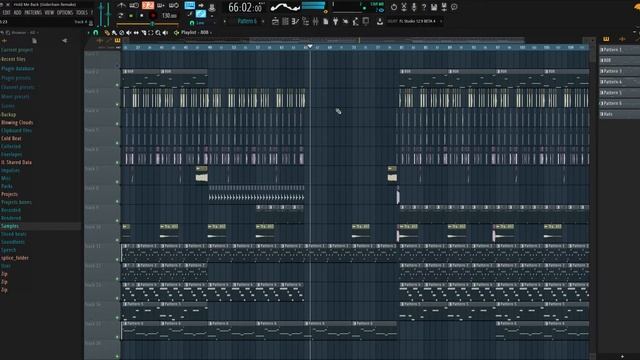The height and width of the screenshot is (360, 640).
Task: Select the playlist mute speaker tool
Action: (x=129, y=33)
